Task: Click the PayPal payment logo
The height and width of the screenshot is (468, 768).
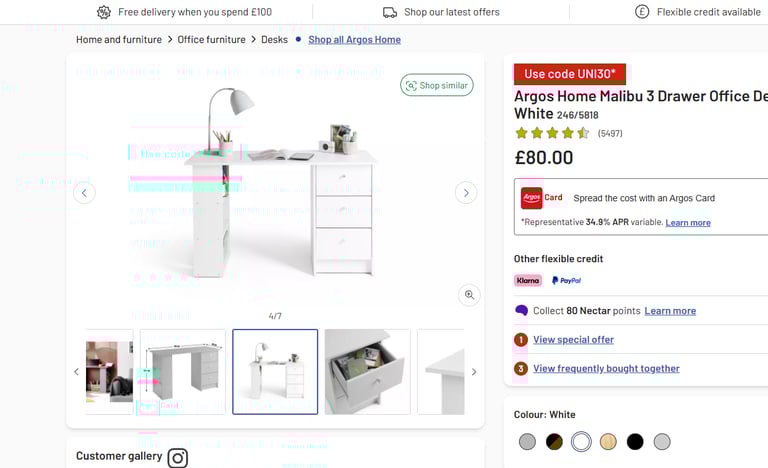Action: [x=566, y=280]
